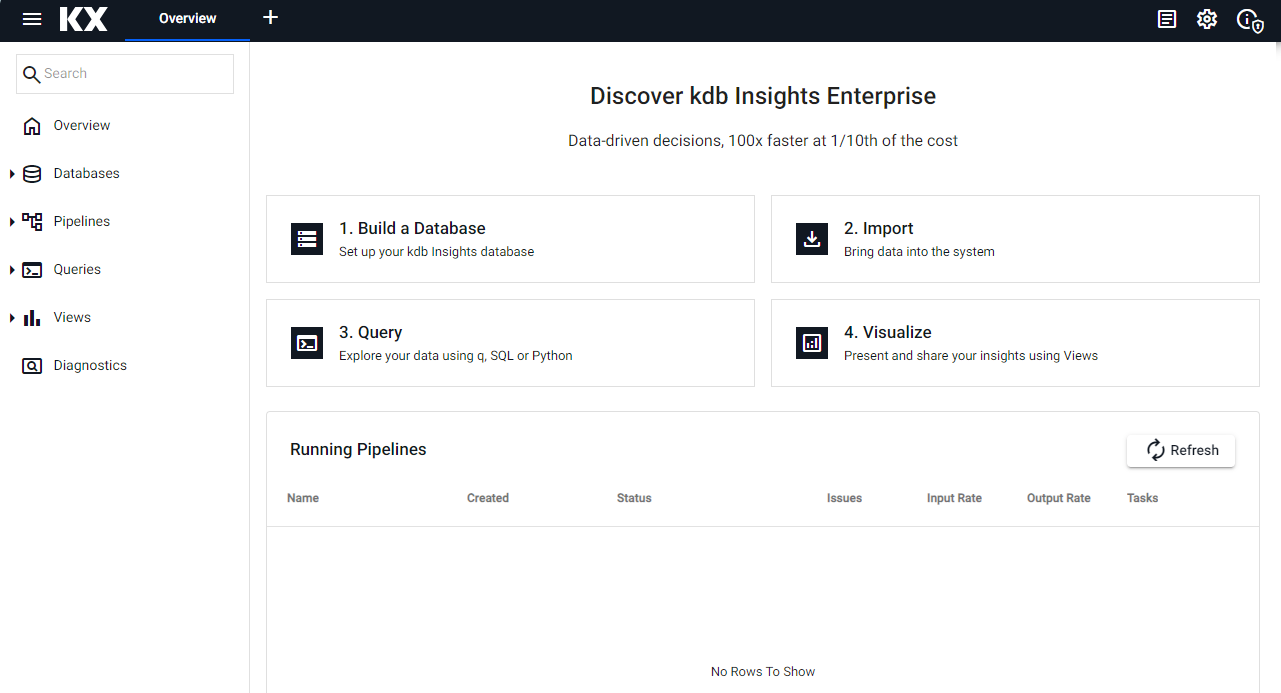Sort by Tasks column header
This screenshot has width=1281, height=693.
tap(1142, 498)
